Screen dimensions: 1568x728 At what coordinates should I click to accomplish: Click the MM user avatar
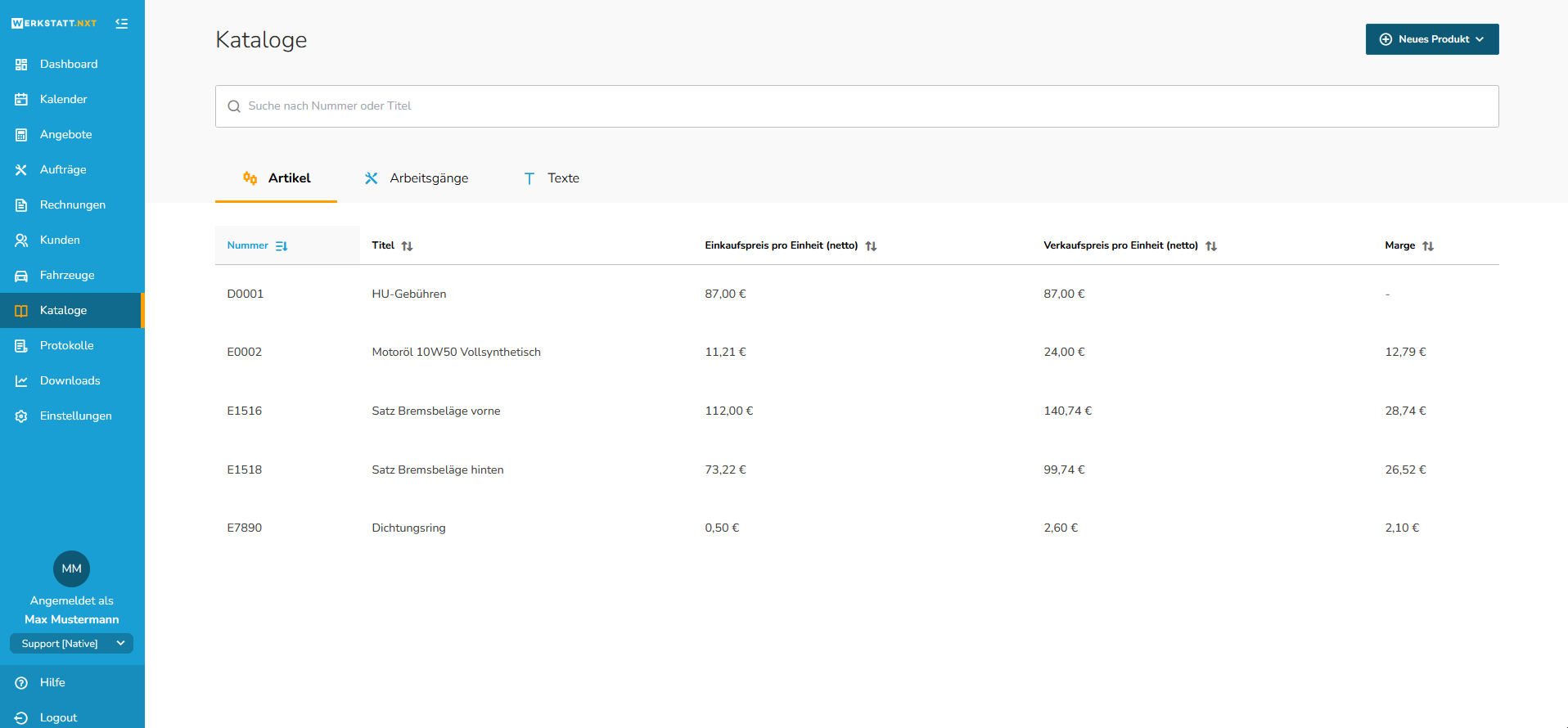[72, 568]
